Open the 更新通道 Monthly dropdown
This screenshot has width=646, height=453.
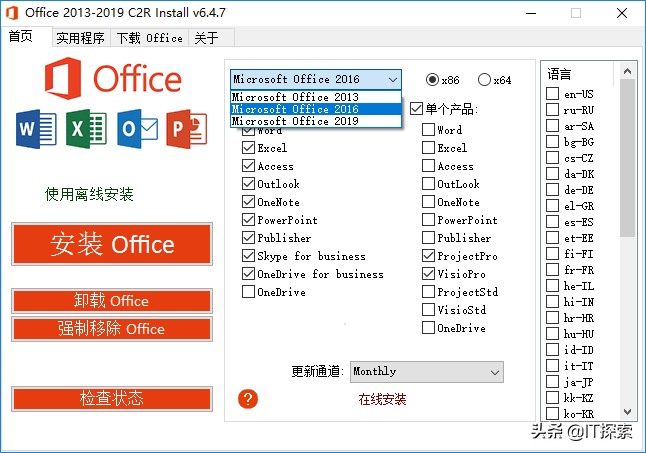[x=427, y=372]
